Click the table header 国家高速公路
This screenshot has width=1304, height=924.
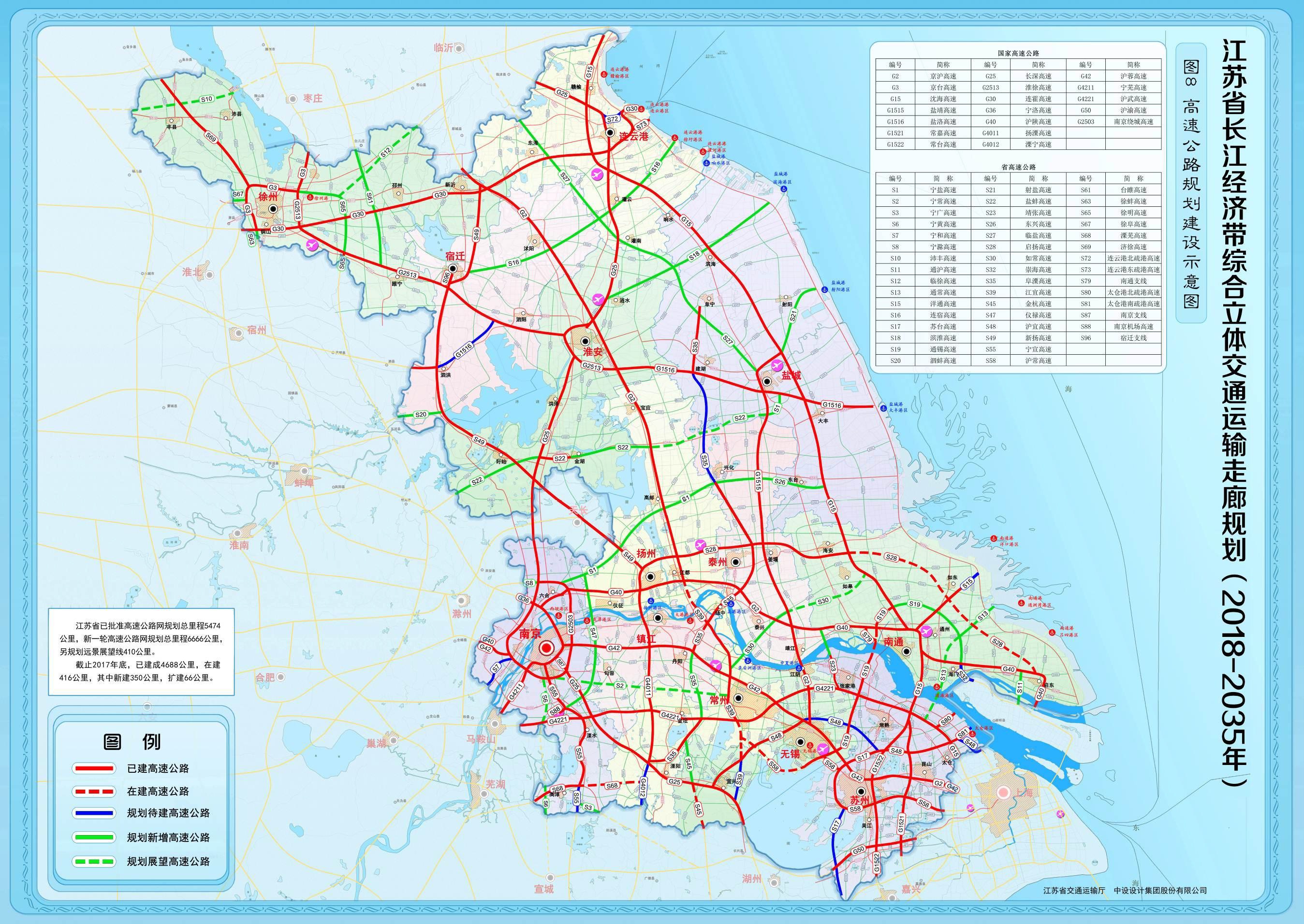(x=1018, y=53)
